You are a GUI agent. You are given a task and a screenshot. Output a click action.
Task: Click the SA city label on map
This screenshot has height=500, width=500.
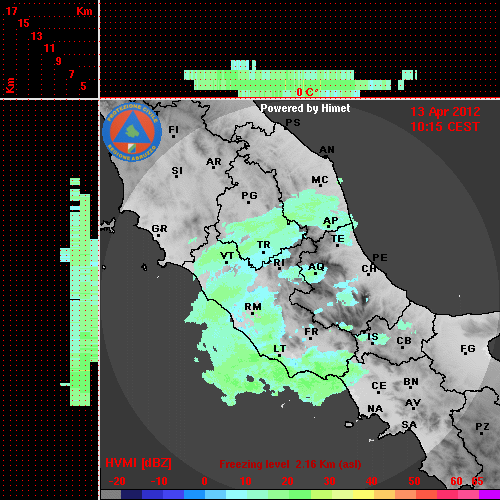pos(409,425)
